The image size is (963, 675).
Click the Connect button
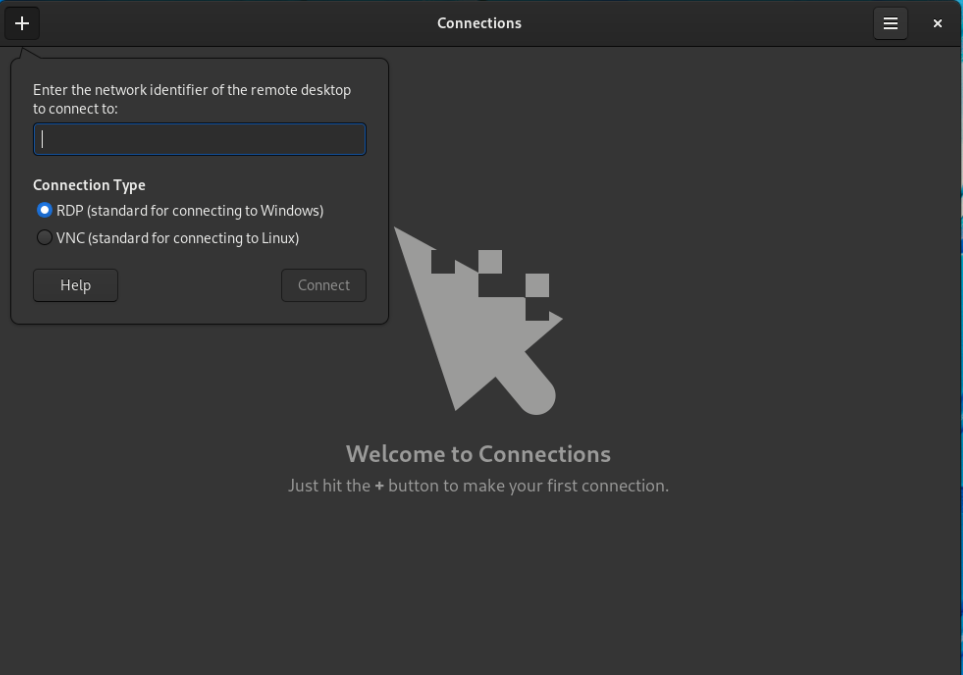[x=324, y=286]
